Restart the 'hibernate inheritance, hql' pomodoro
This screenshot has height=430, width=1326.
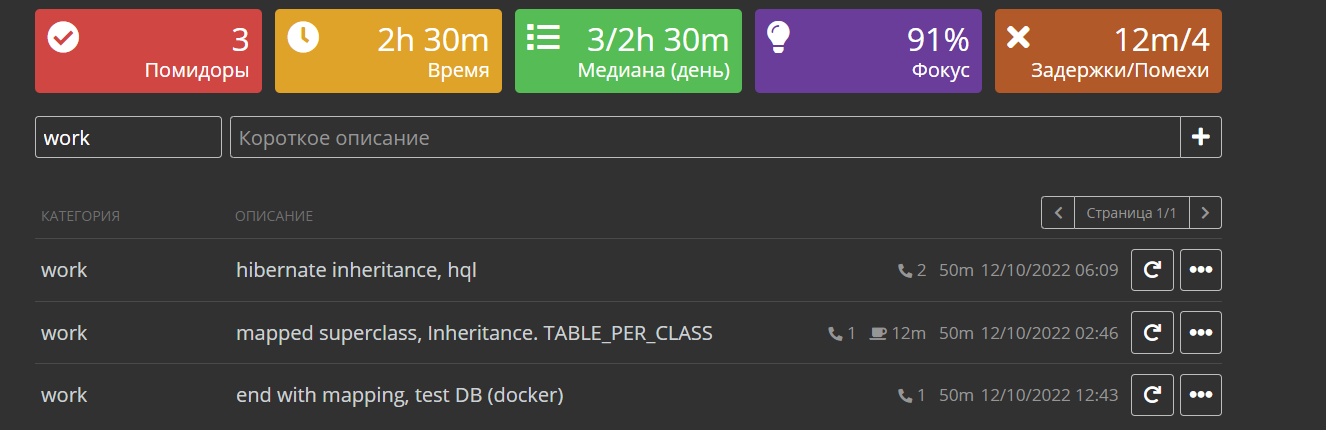tap(1151, 270)
